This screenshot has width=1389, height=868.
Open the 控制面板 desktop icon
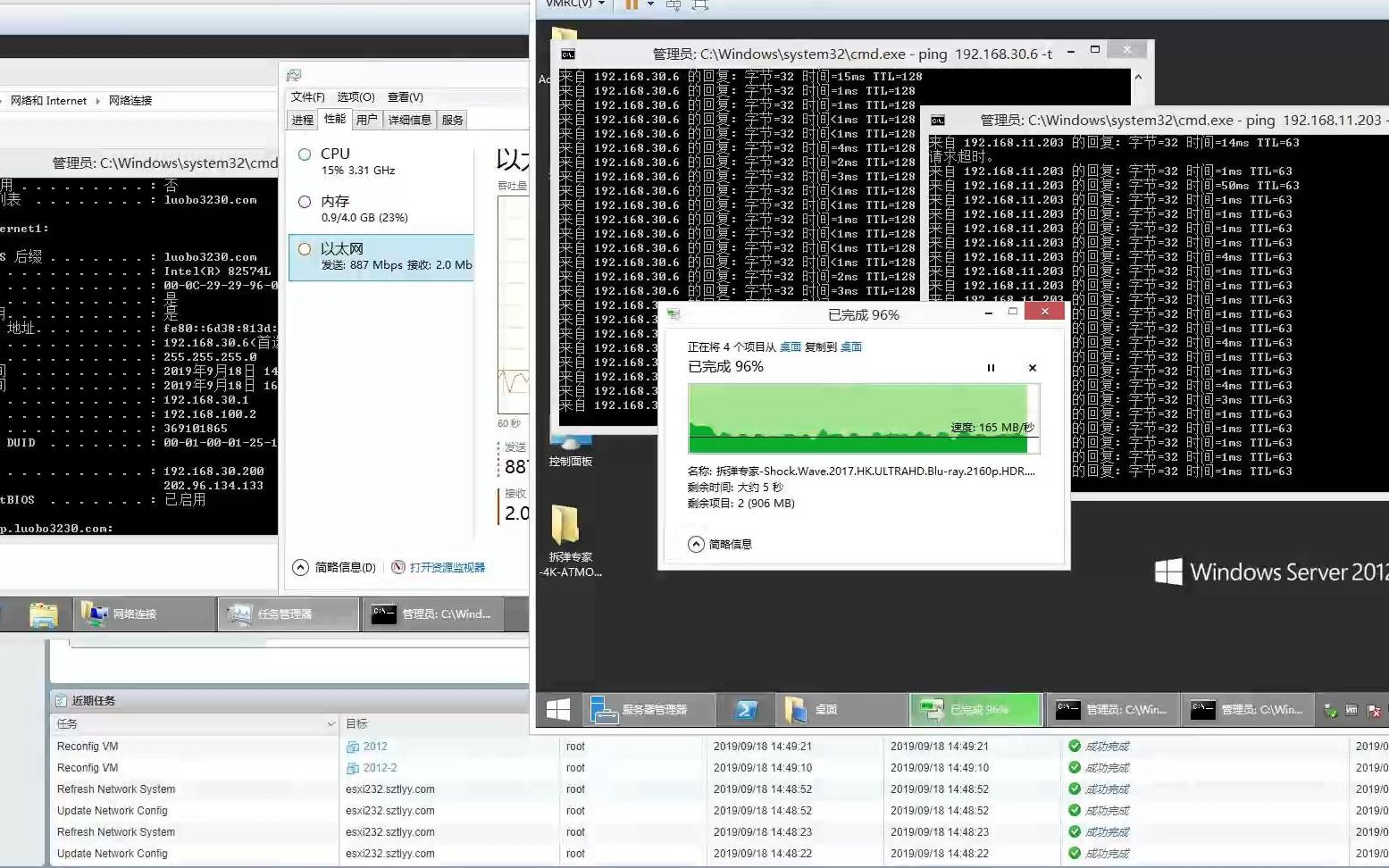pyautogui.click(x=571, y=451)
